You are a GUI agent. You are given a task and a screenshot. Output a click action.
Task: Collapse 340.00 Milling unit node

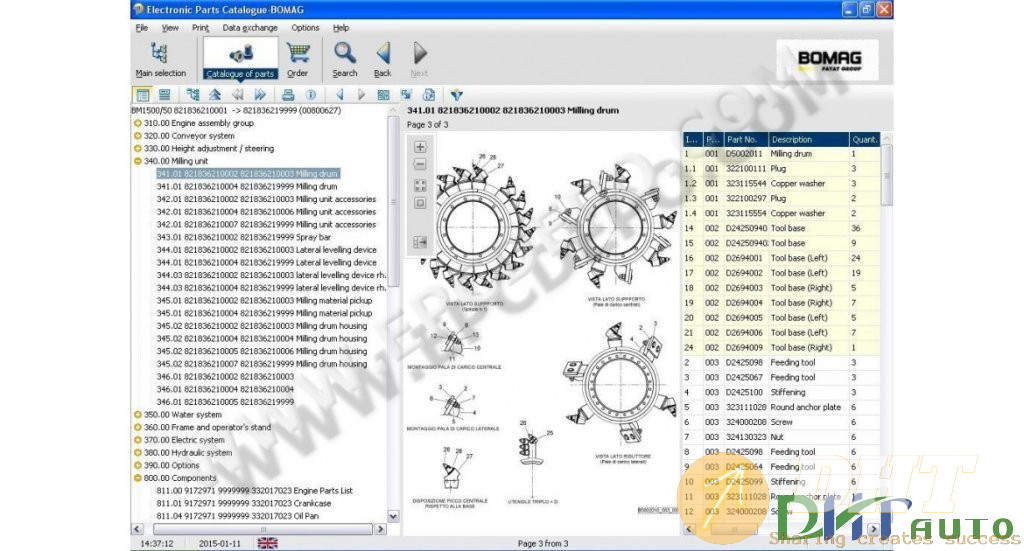138,161
